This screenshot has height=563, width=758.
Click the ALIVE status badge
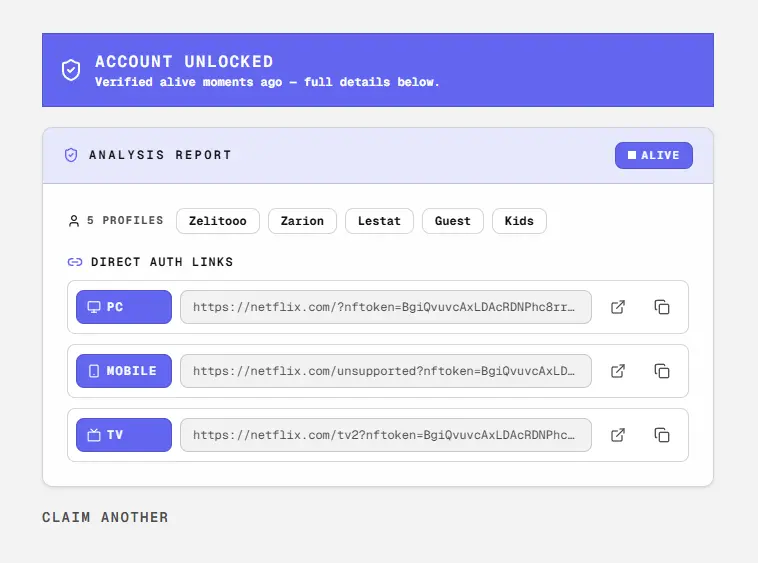click(x=654, y=156)
